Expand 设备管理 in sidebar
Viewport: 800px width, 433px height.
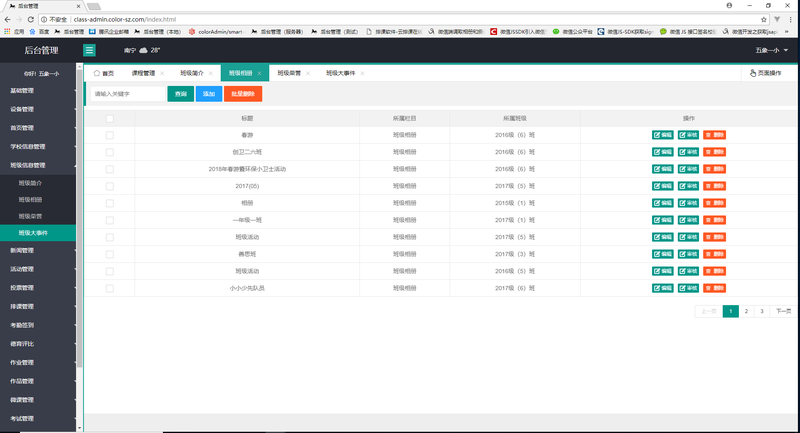tap(38, 109)
